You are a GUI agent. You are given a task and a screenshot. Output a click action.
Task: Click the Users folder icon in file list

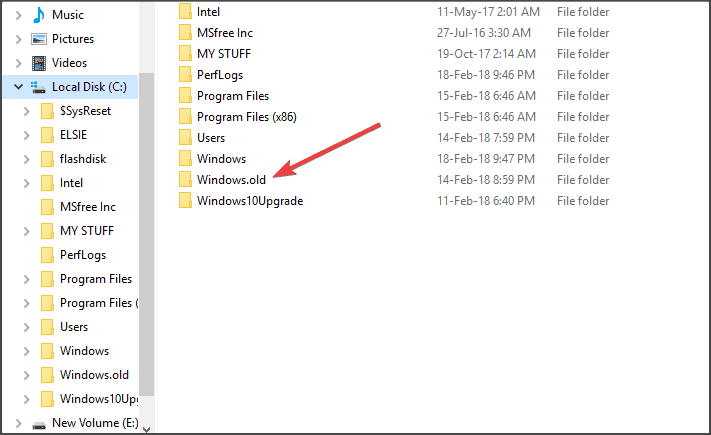185,137
